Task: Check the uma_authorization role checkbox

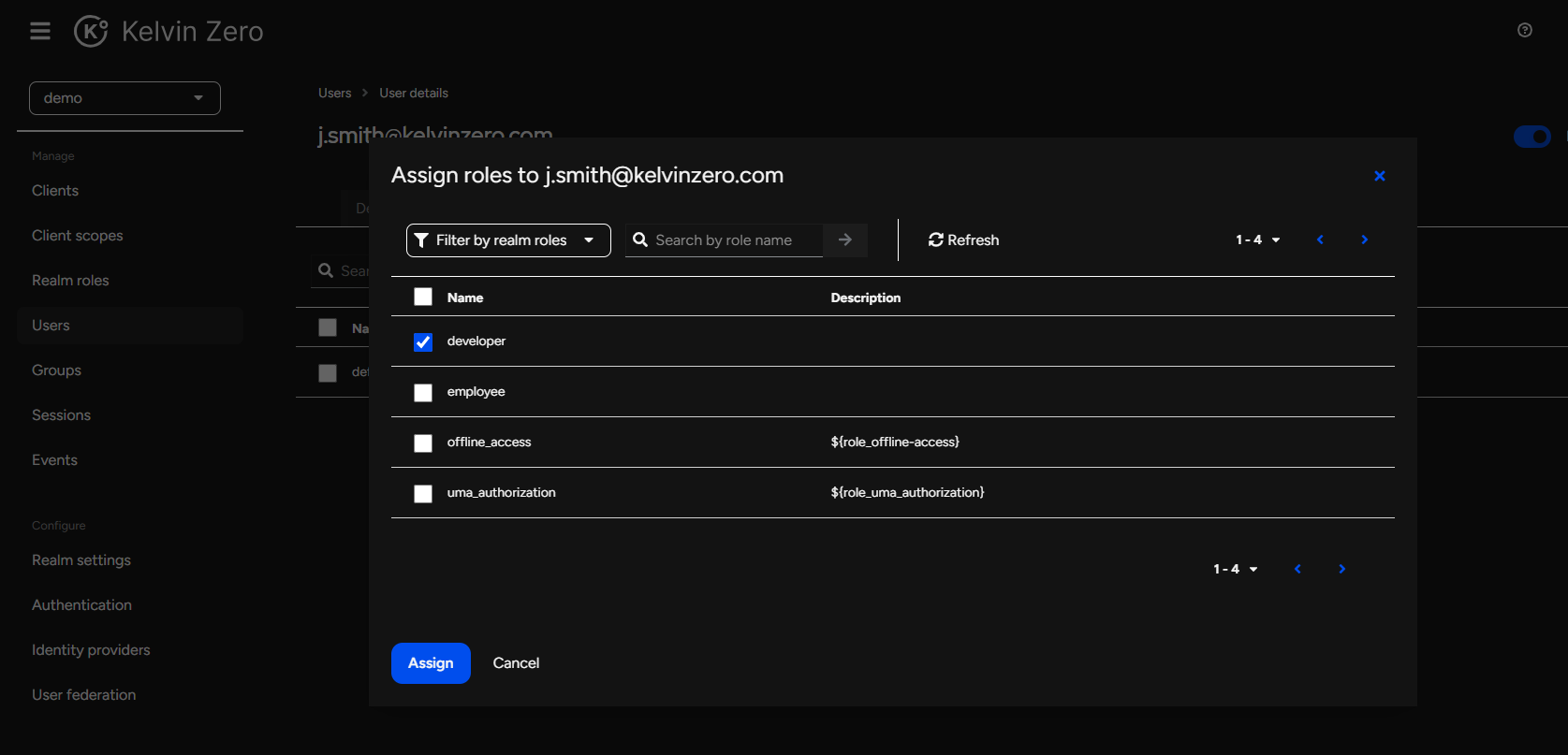Action: (423, 493)
